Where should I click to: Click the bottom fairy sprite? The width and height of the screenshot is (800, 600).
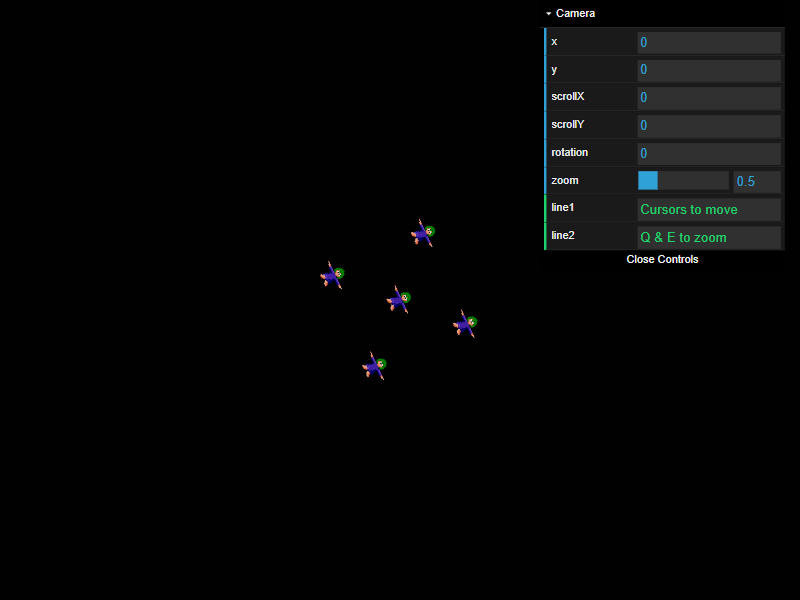[373, 367]
